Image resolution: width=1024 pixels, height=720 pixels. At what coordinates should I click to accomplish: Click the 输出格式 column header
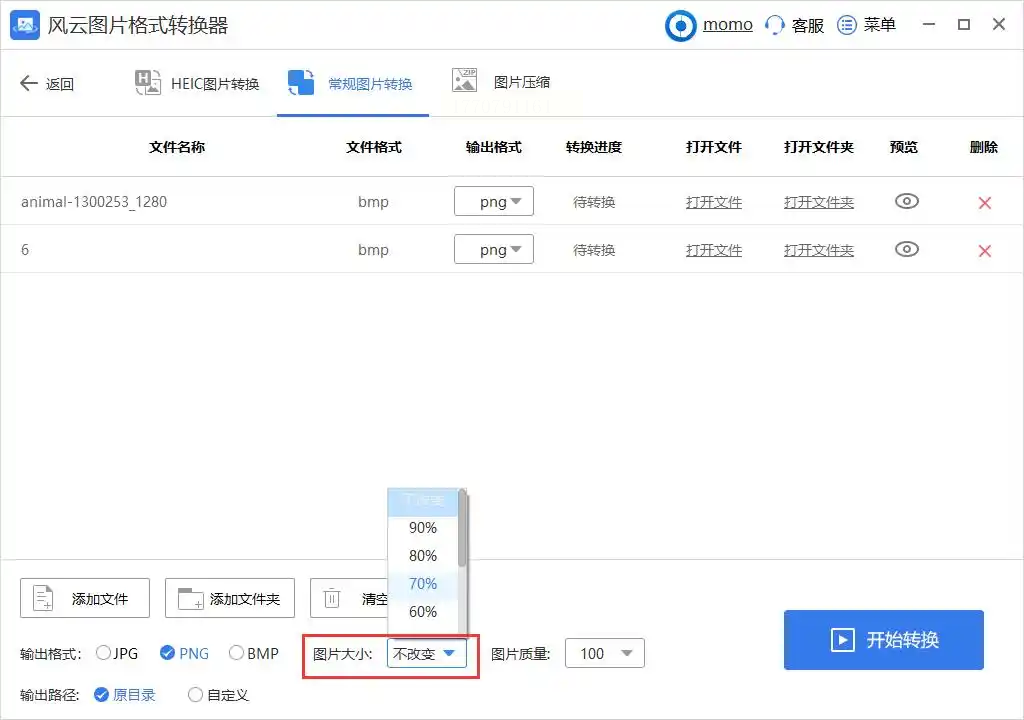(x=494, y=147)
